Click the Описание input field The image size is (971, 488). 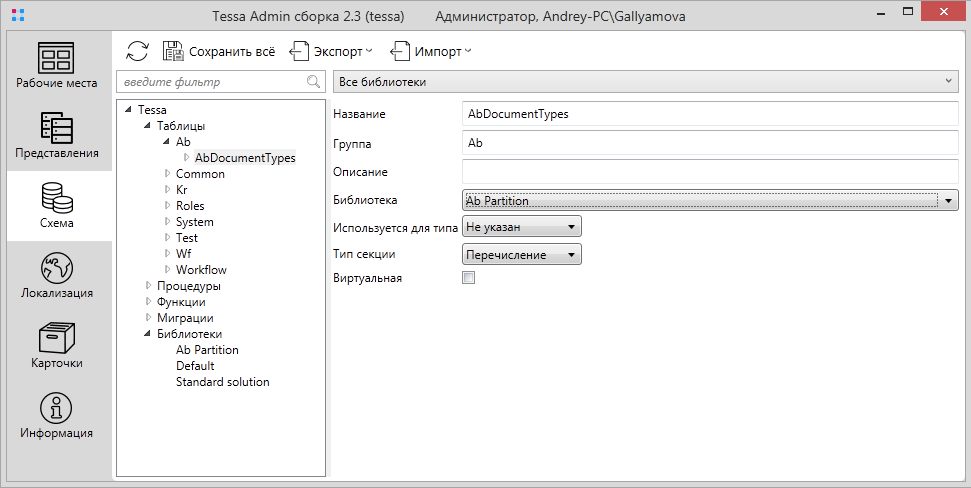point(710,171)
